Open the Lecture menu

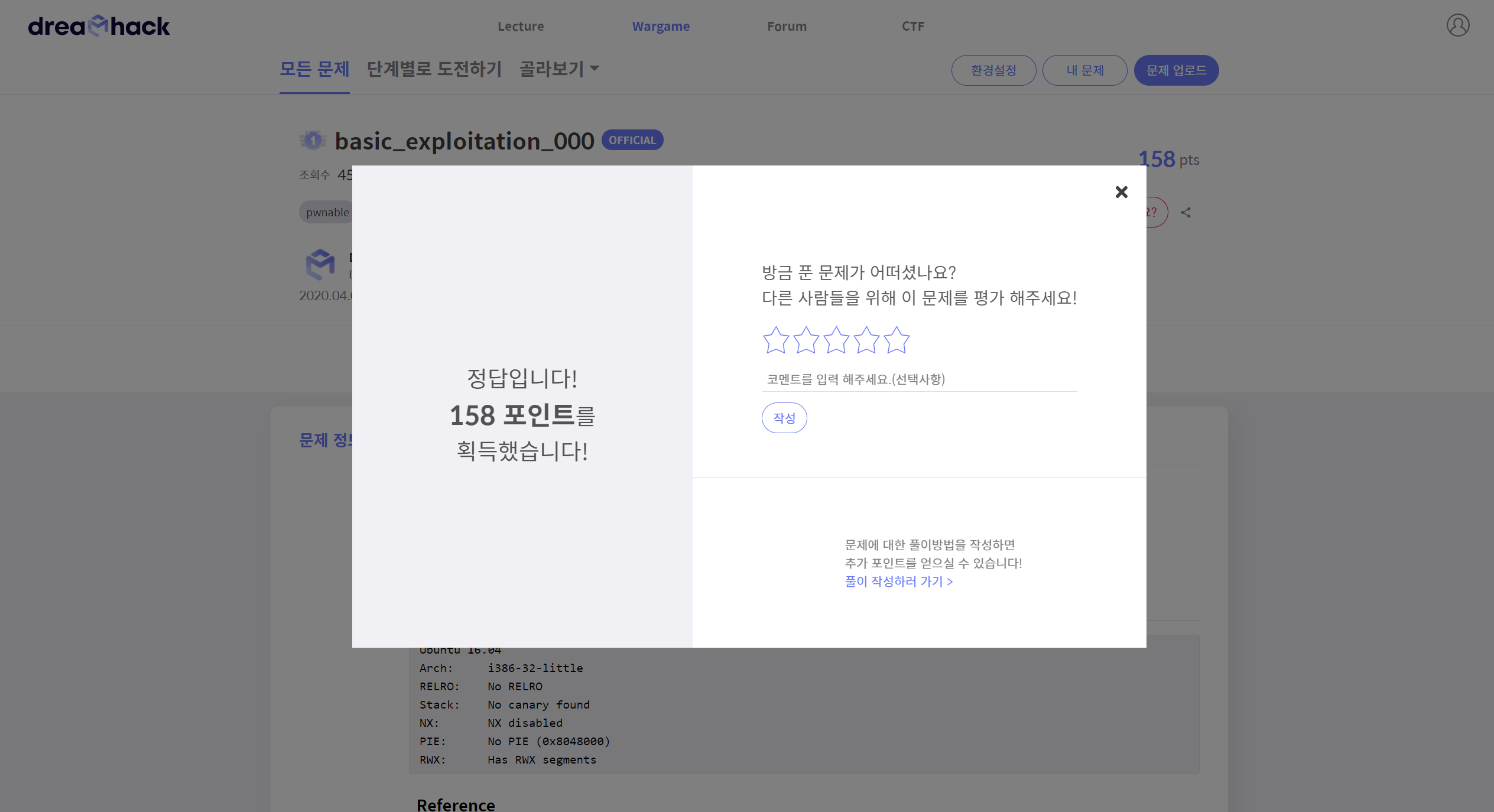tap(521, 27)
